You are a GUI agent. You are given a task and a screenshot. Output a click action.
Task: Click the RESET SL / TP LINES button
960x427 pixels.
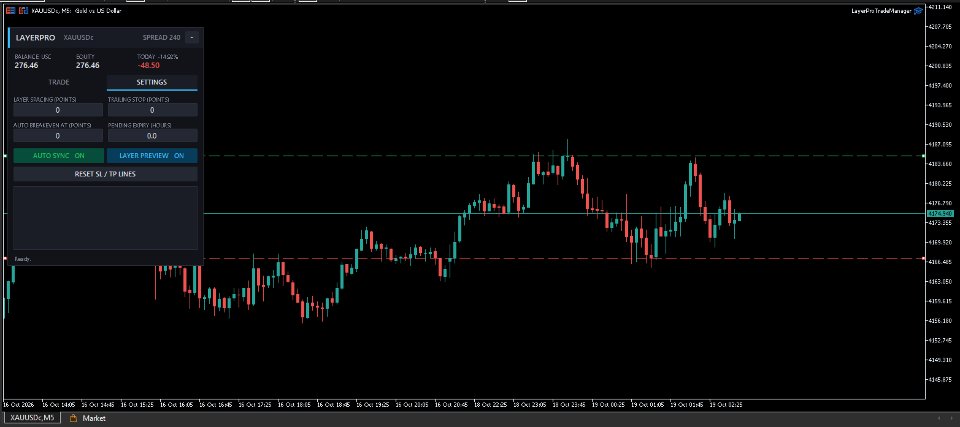(105, 174)
